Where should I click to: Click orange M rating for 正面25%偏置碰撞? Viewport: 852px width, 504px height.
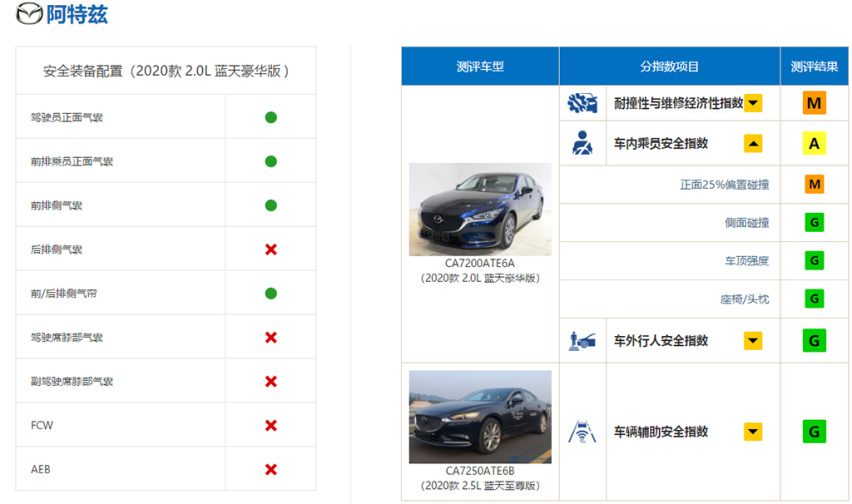tap(814, 184)
